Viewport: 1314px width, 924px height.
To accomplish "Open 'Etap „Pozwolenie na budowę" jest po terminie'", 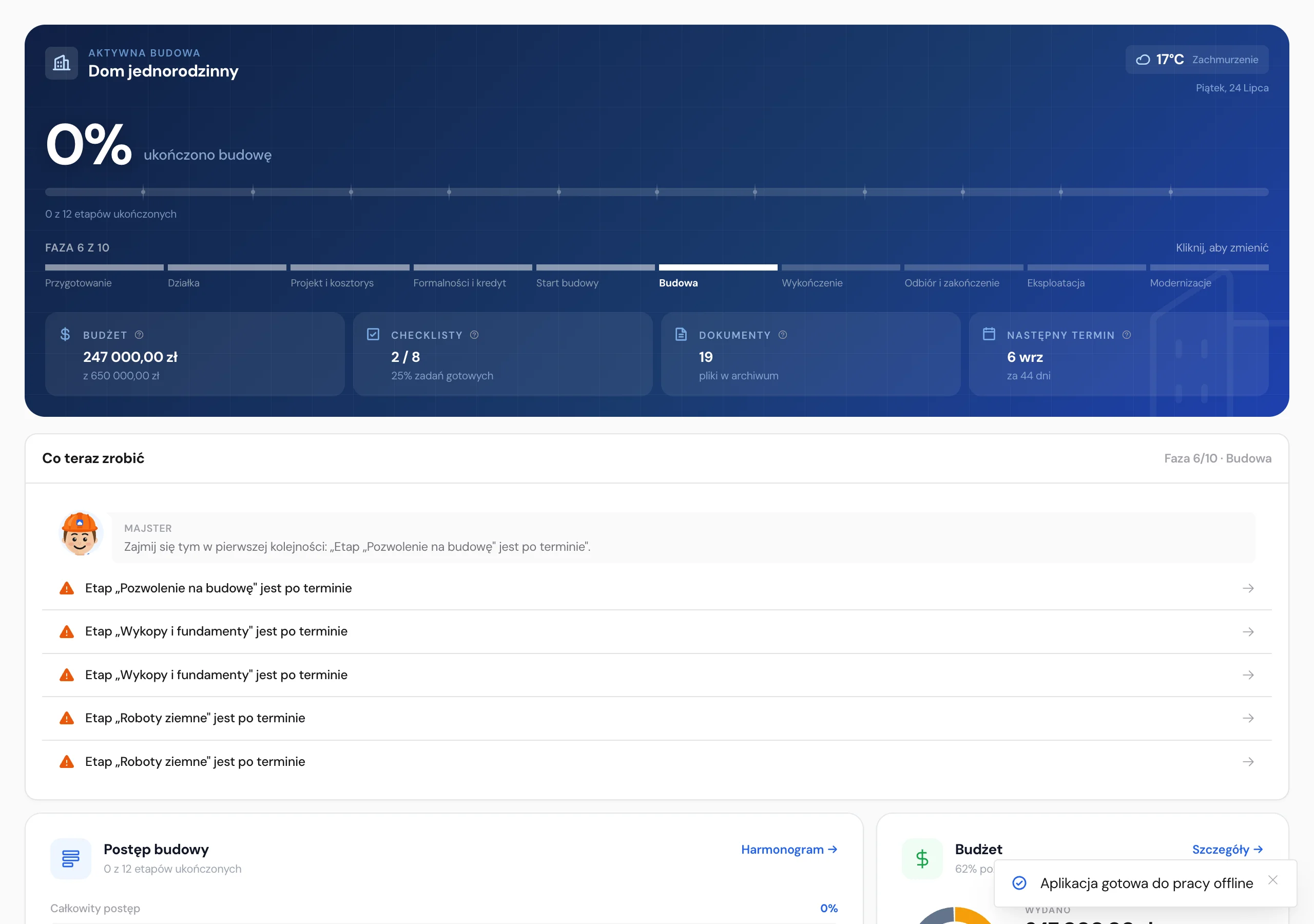I will (x=657, y=588).
